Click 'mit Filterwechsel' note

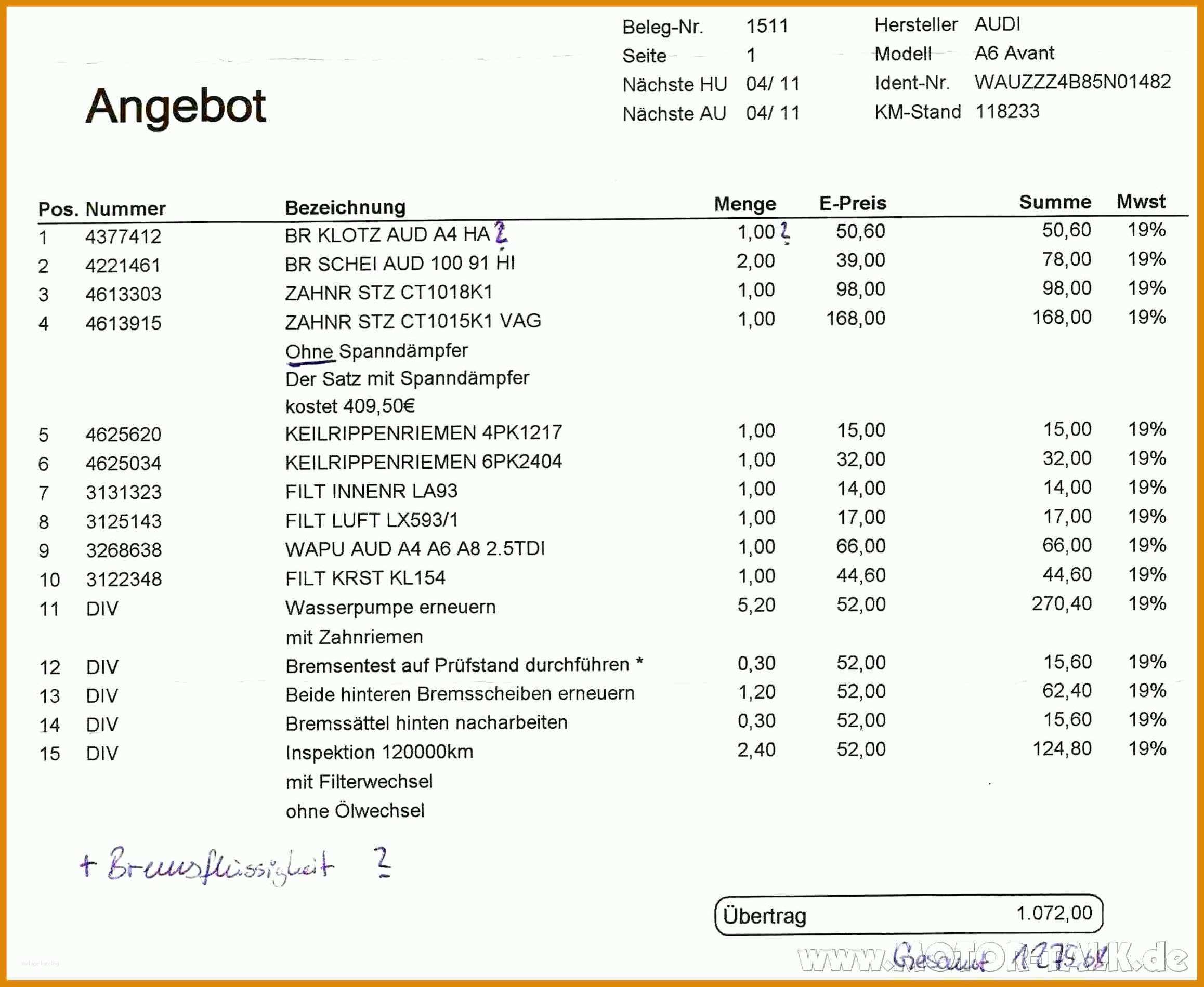(359, 782)
